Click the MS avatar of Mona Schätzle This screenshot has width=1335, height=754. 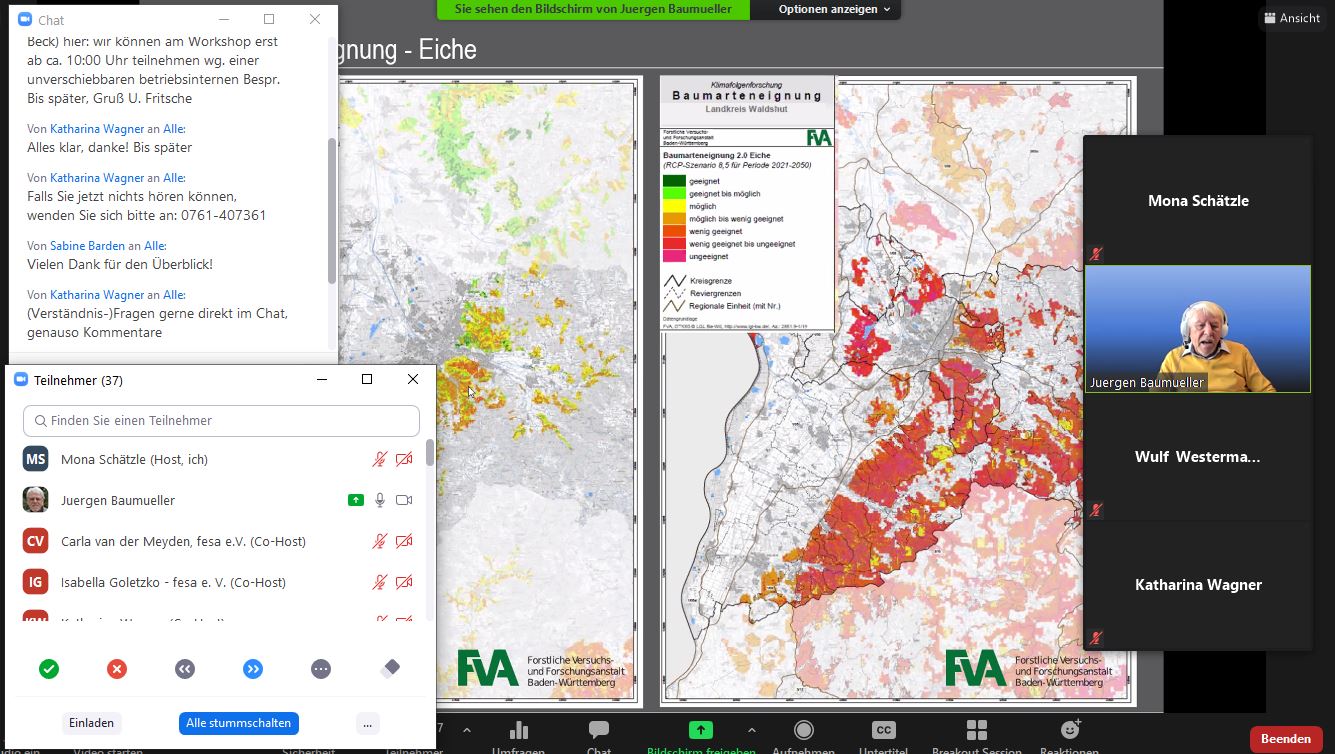tap(36, 459)
